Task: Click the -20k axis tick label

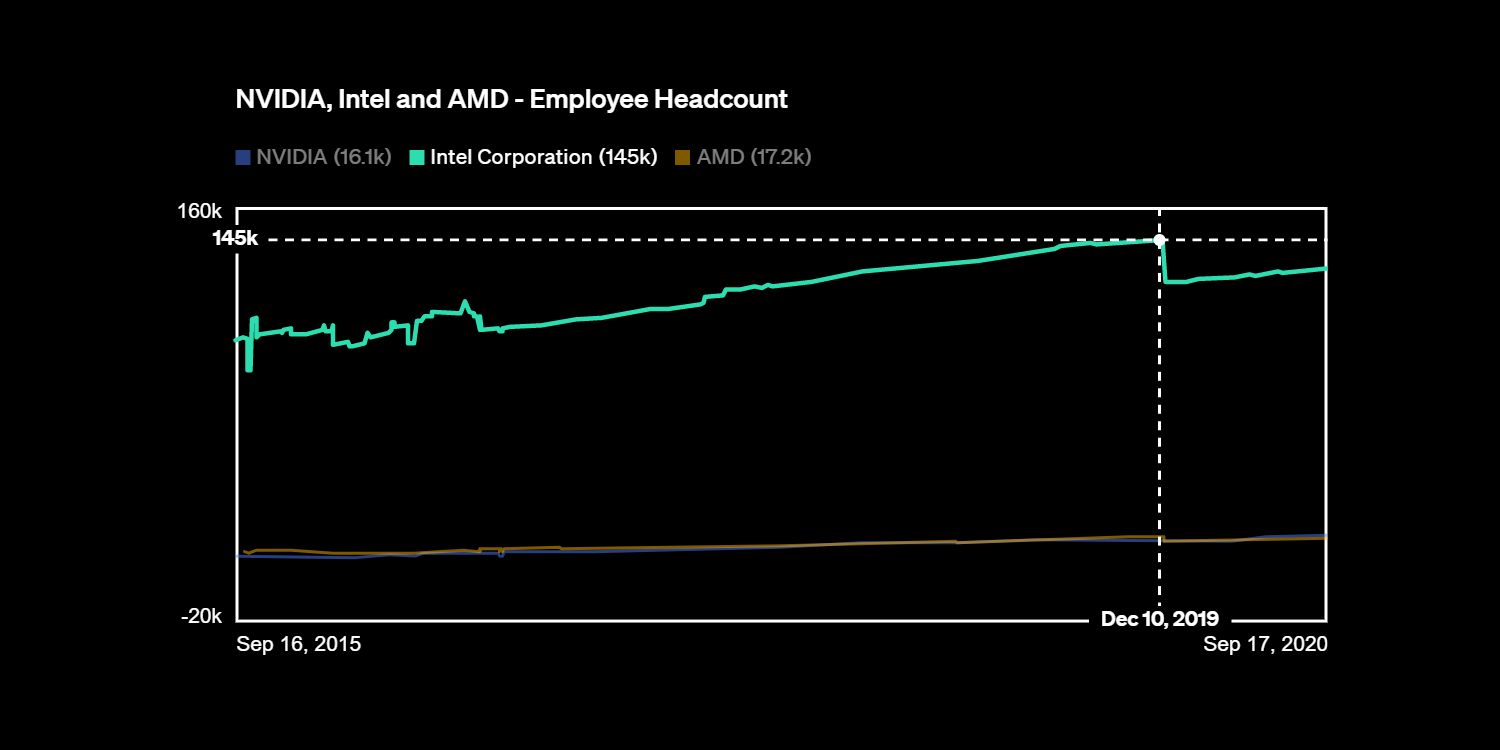Action: 203,617
